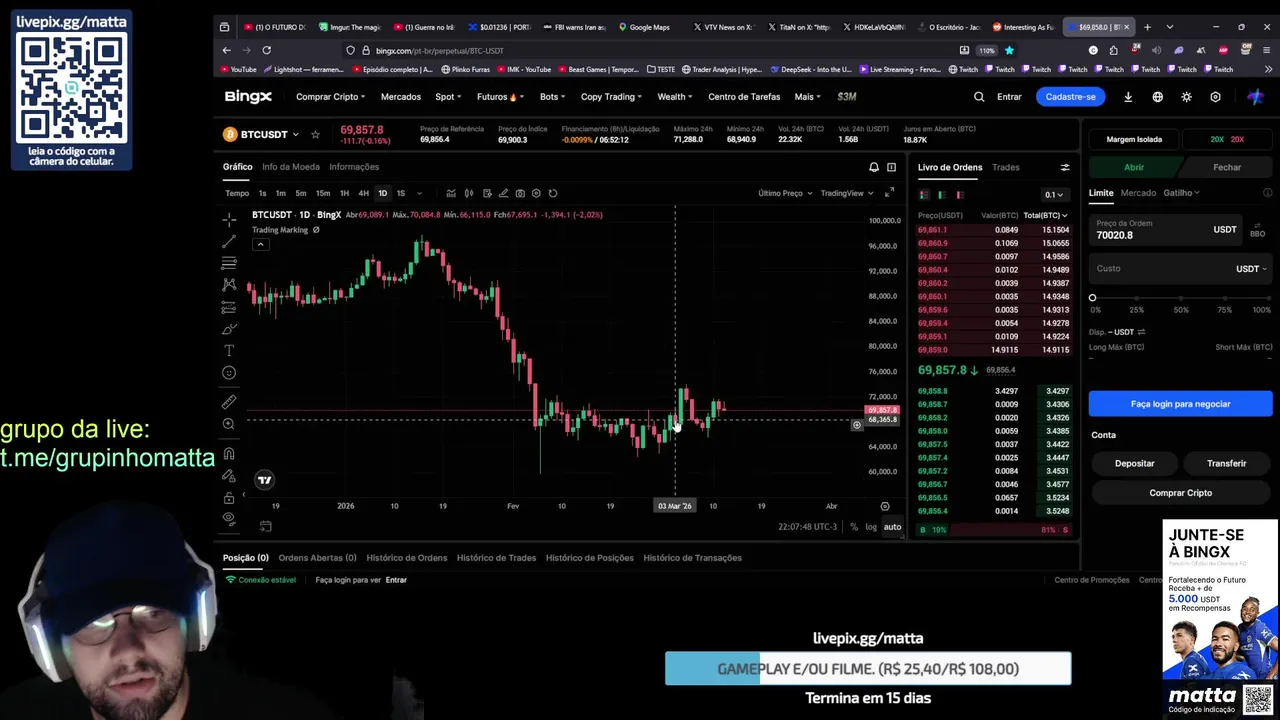1280x720 pixels.
Task: Open price alert bell icon
Action: tap(874, 167)
